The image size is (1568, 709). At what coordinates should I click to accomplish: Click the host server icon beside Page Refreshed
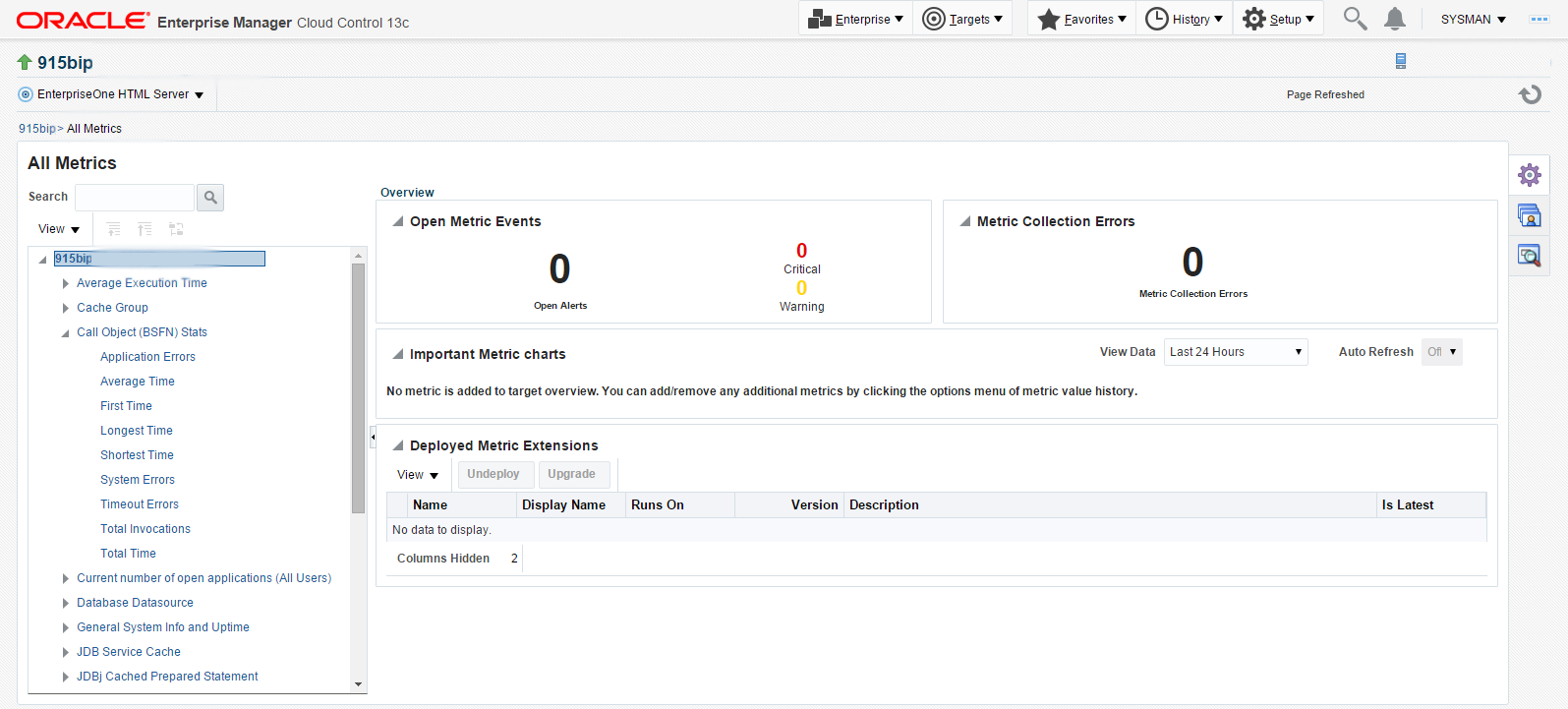1401,61
